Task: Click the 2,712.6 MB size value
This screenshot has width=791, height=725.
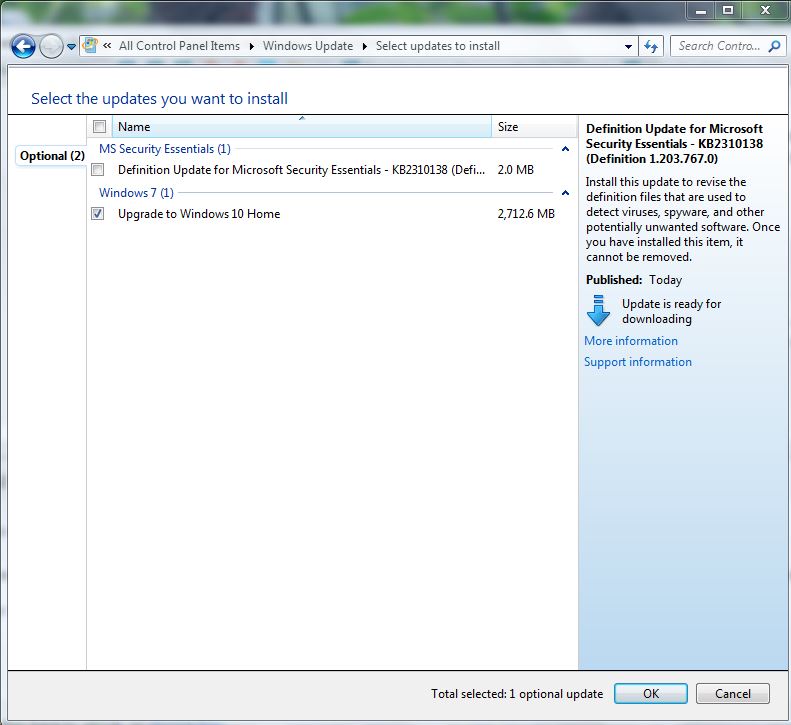Action: (x=526, y=214)
